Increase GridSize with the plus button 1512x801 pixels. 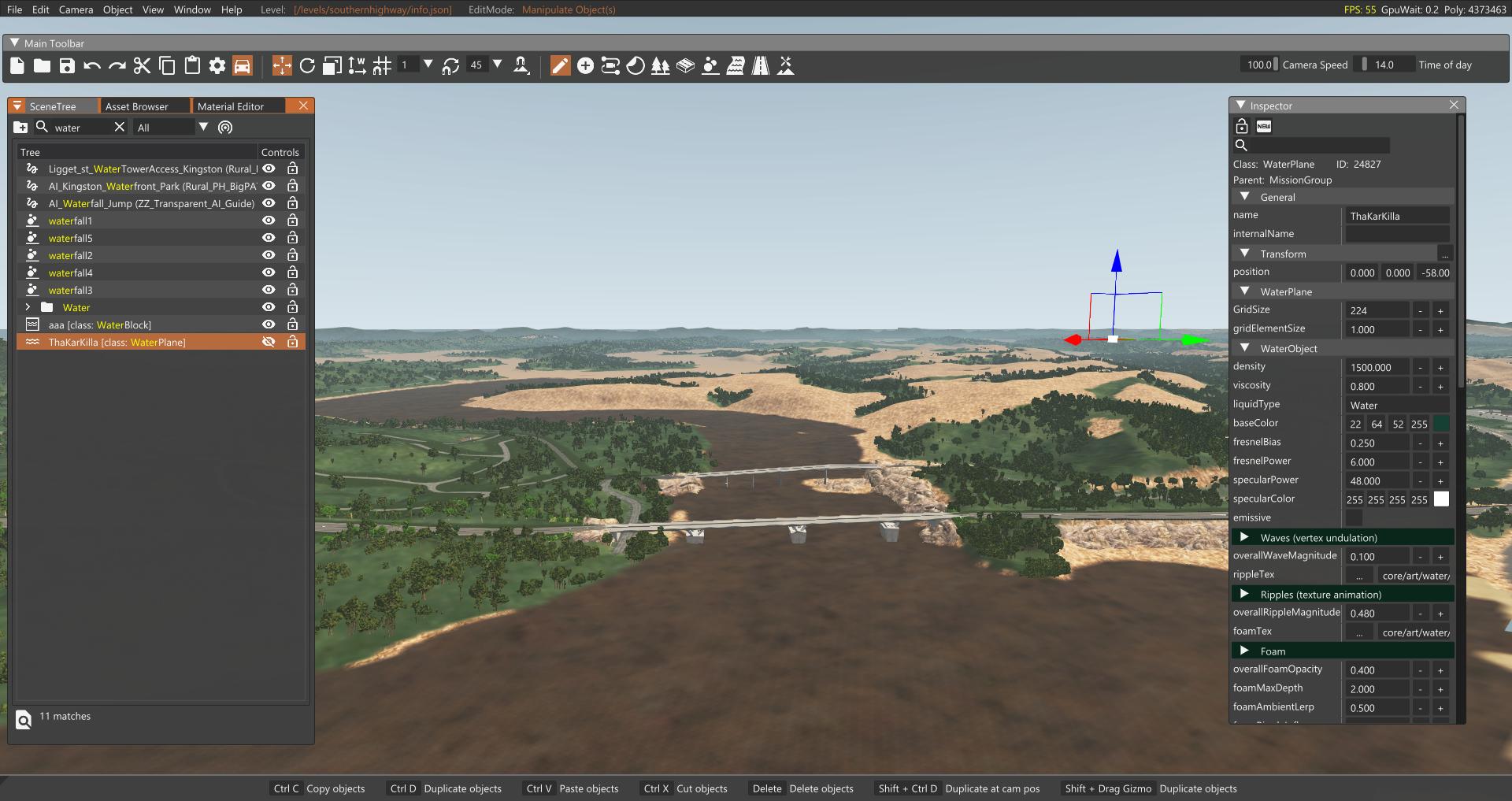click(x=1440, y=310)
